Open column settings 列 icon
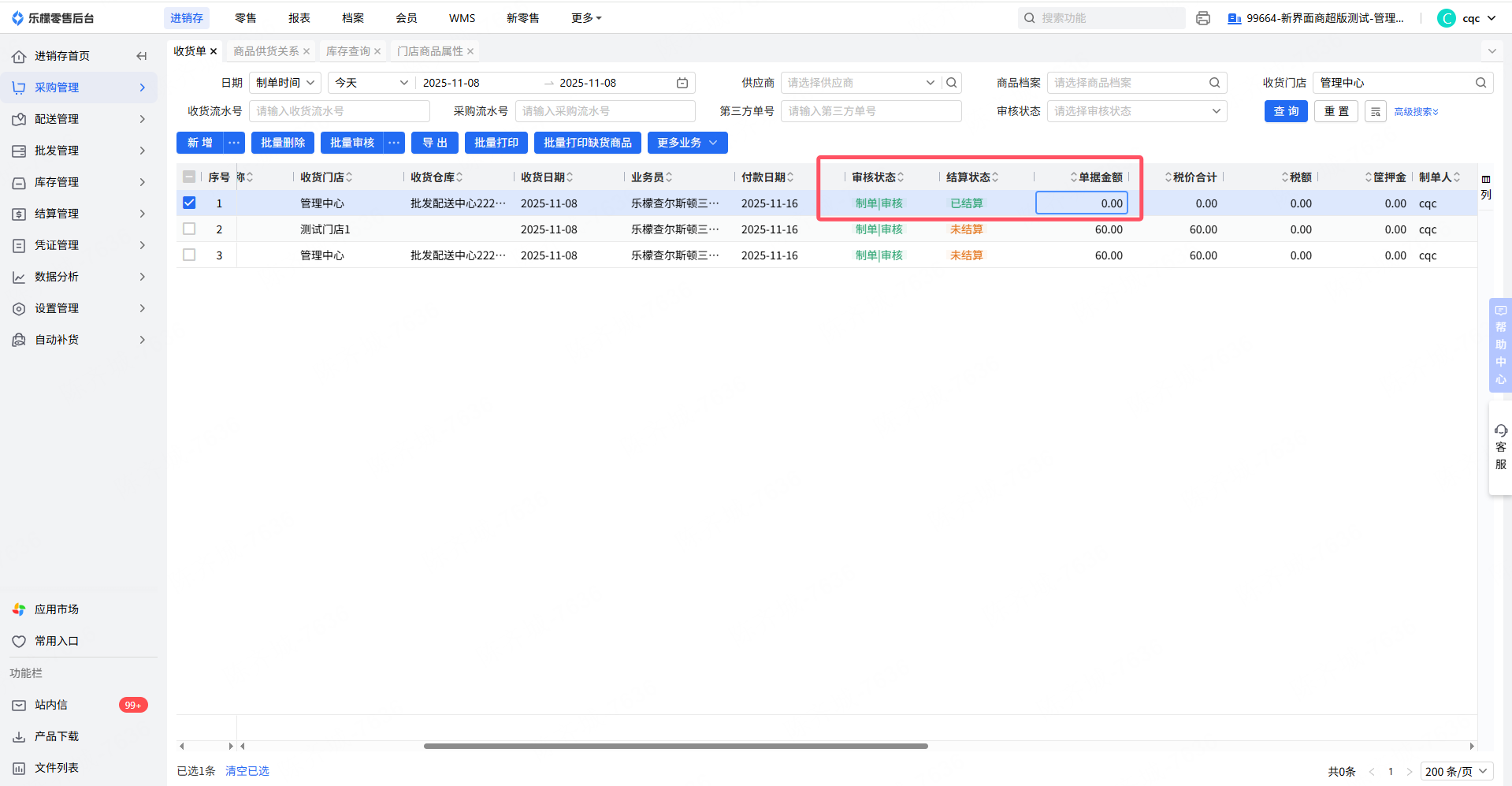The image size is (1512, 786). click(x=1486, y=187)
